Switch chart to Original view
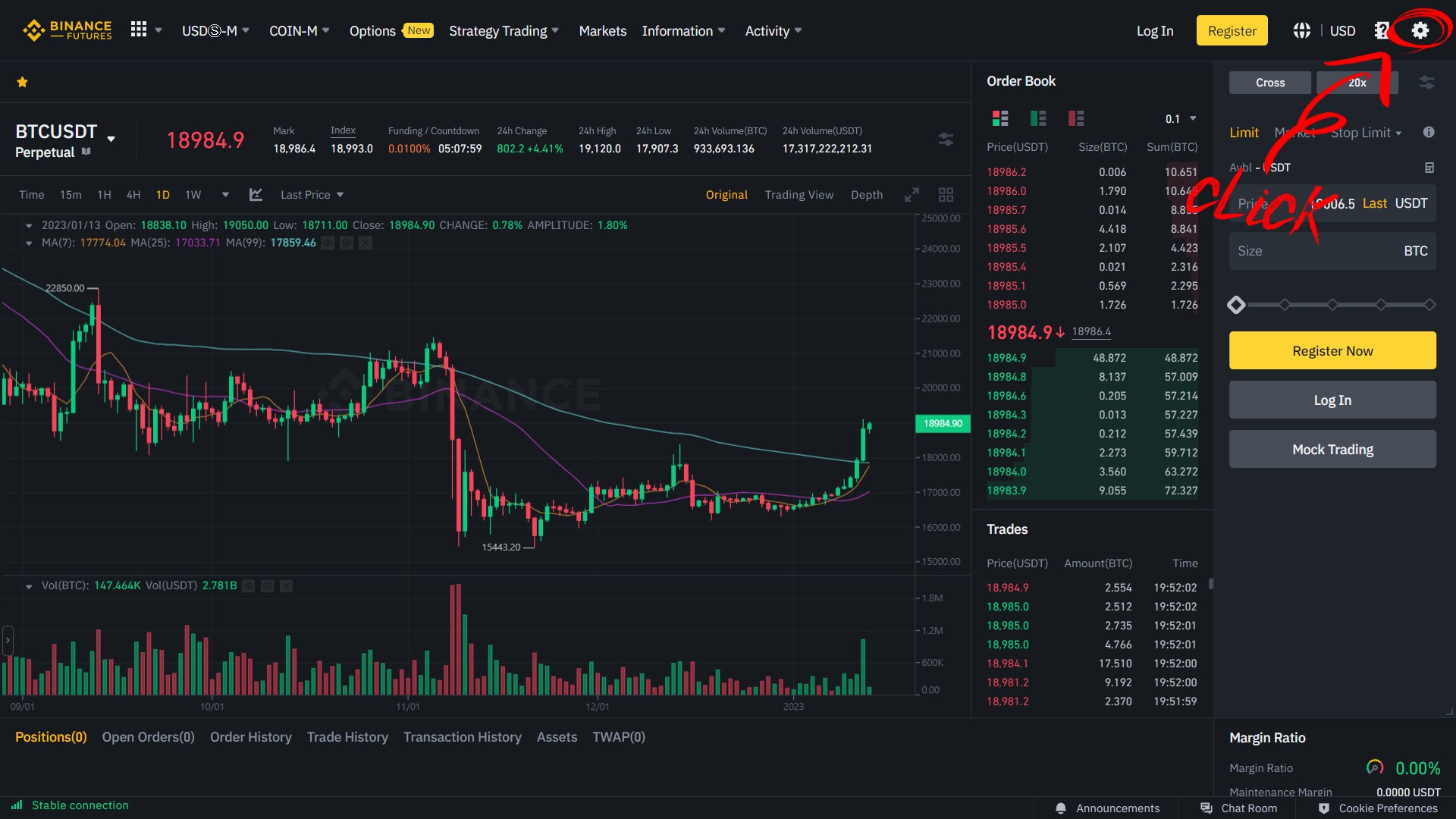Image resolution: width=1456 pixels, height=819 pixels. coord(726,195)
